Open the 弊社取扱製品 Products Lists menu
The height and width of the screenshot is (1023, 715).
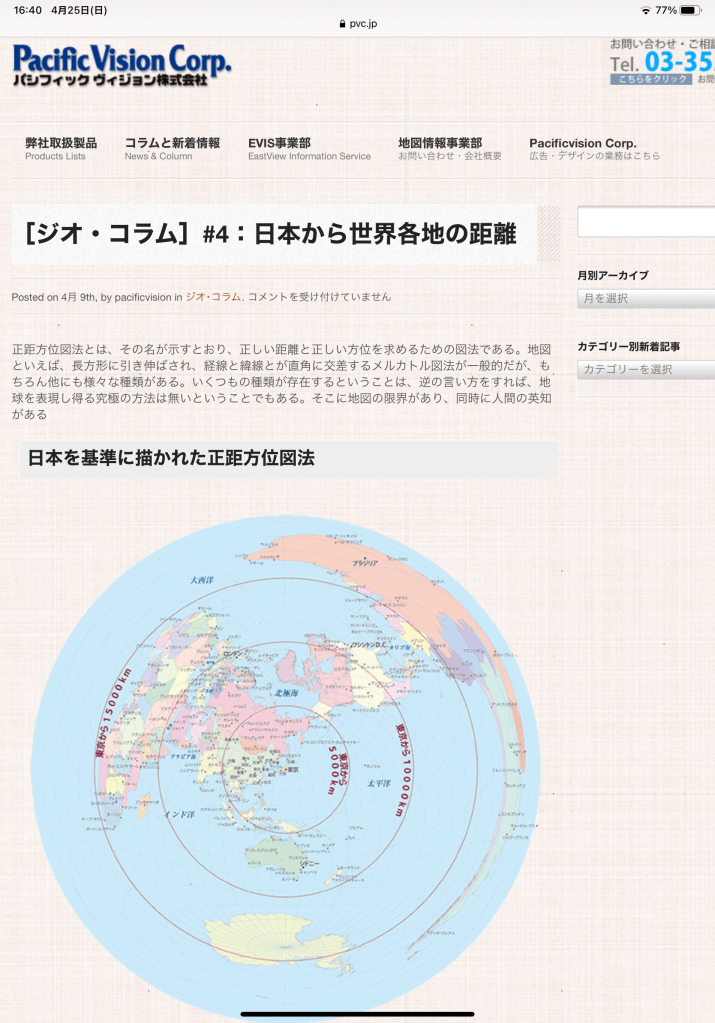tap(61, 149)
